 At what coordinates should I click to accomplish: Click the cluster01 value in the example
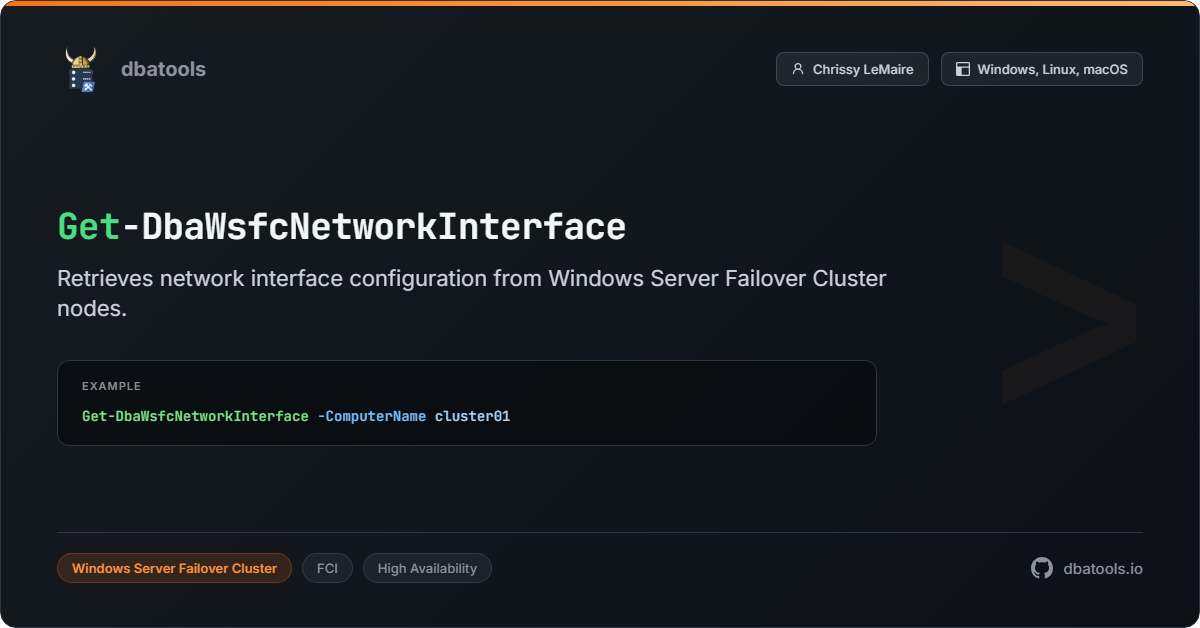coord(473,416)
